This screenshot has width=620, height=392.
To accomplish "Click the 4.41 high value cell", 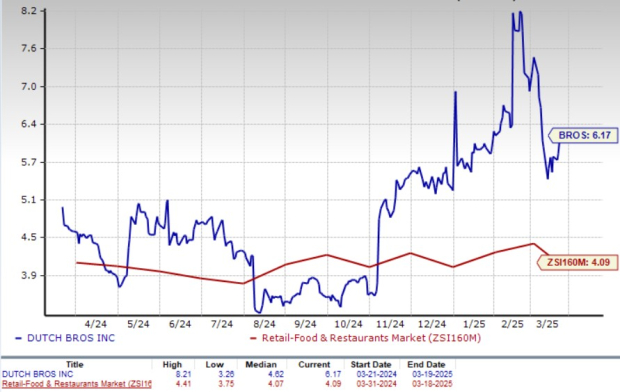I will click(x=182, y=384).
